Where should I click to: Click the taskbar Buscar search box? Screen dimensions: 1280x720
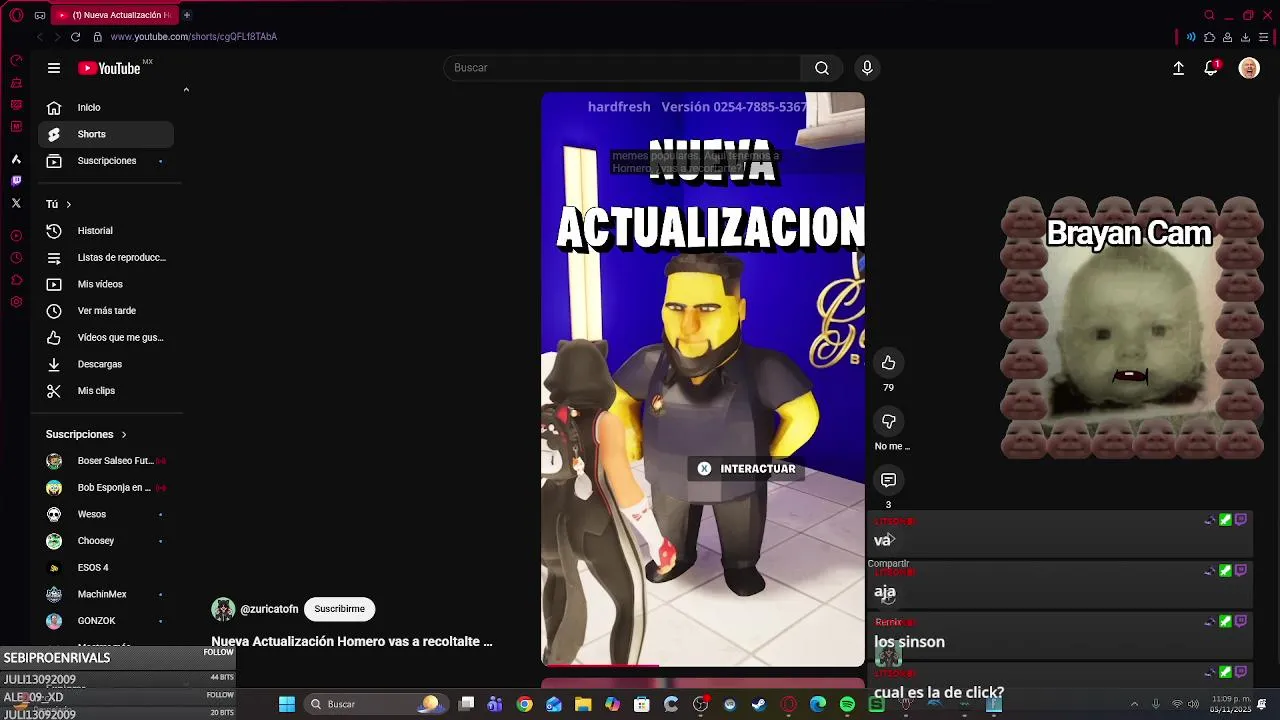[x=375, y=704]
